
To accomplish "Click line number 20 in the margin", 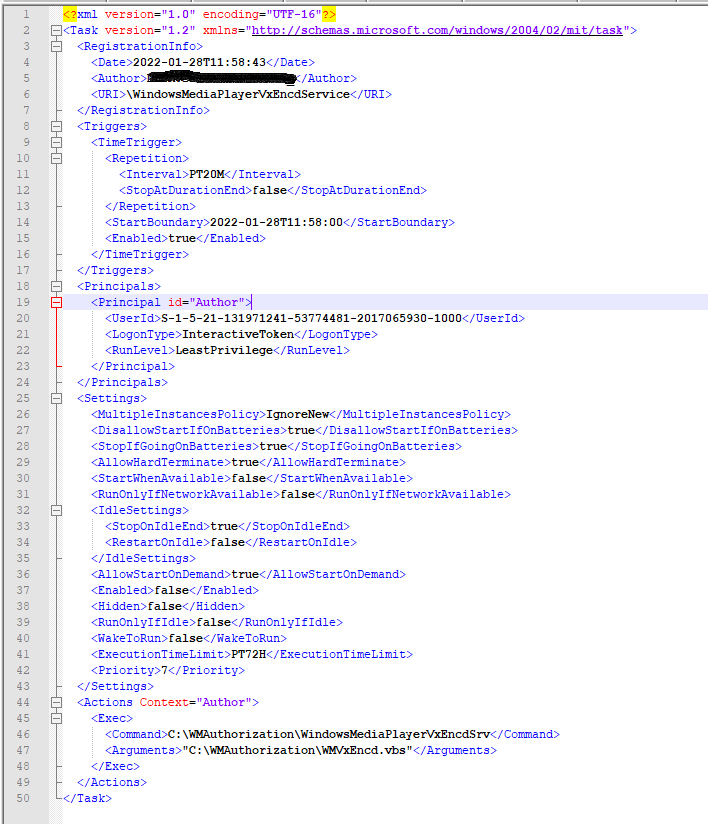I will (23, 318).
